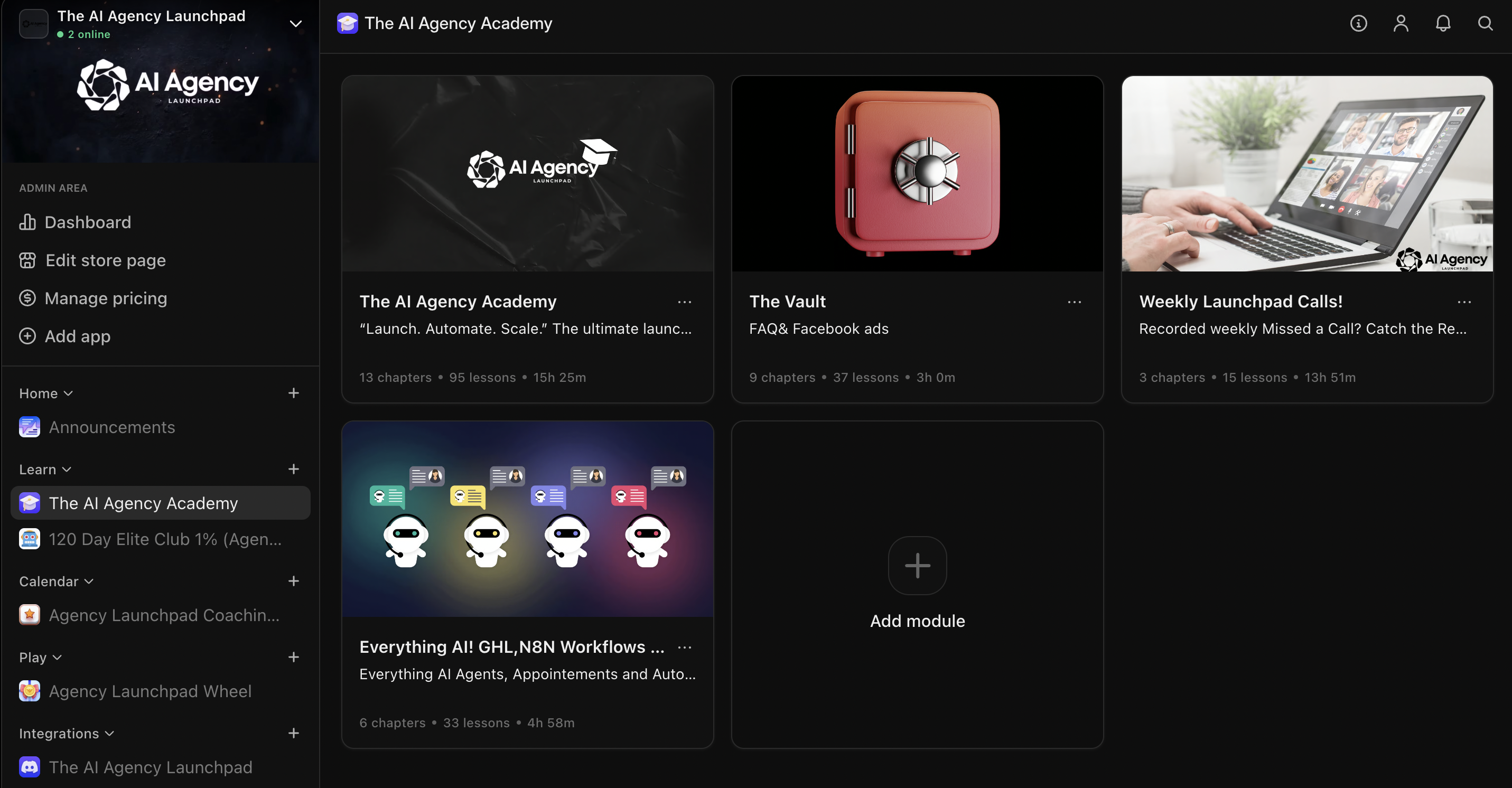The image size is (1512, 788).
Task: Click the Add app plus-circle icon
Action: click(27, 336)
